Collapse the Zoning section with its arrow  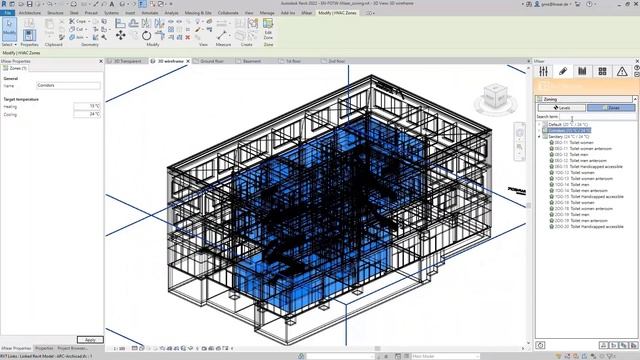point(635,99)
